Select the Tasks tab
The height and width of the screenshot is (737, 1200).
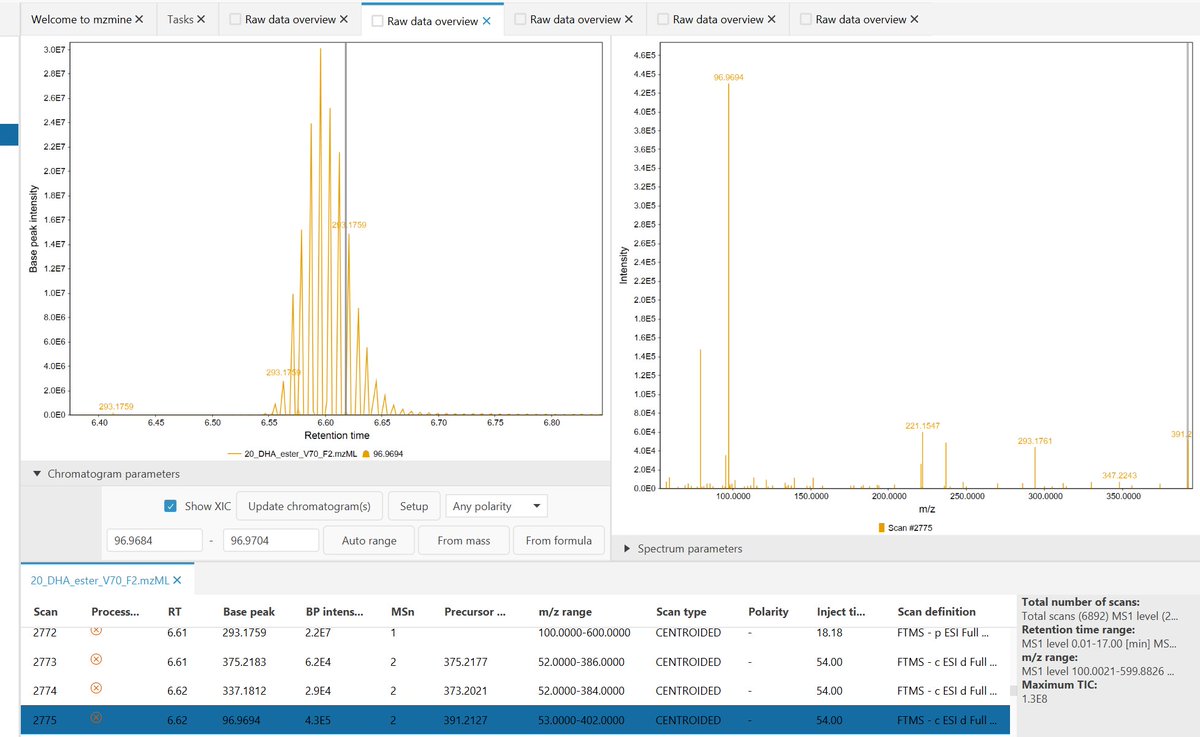click(181, 18)
